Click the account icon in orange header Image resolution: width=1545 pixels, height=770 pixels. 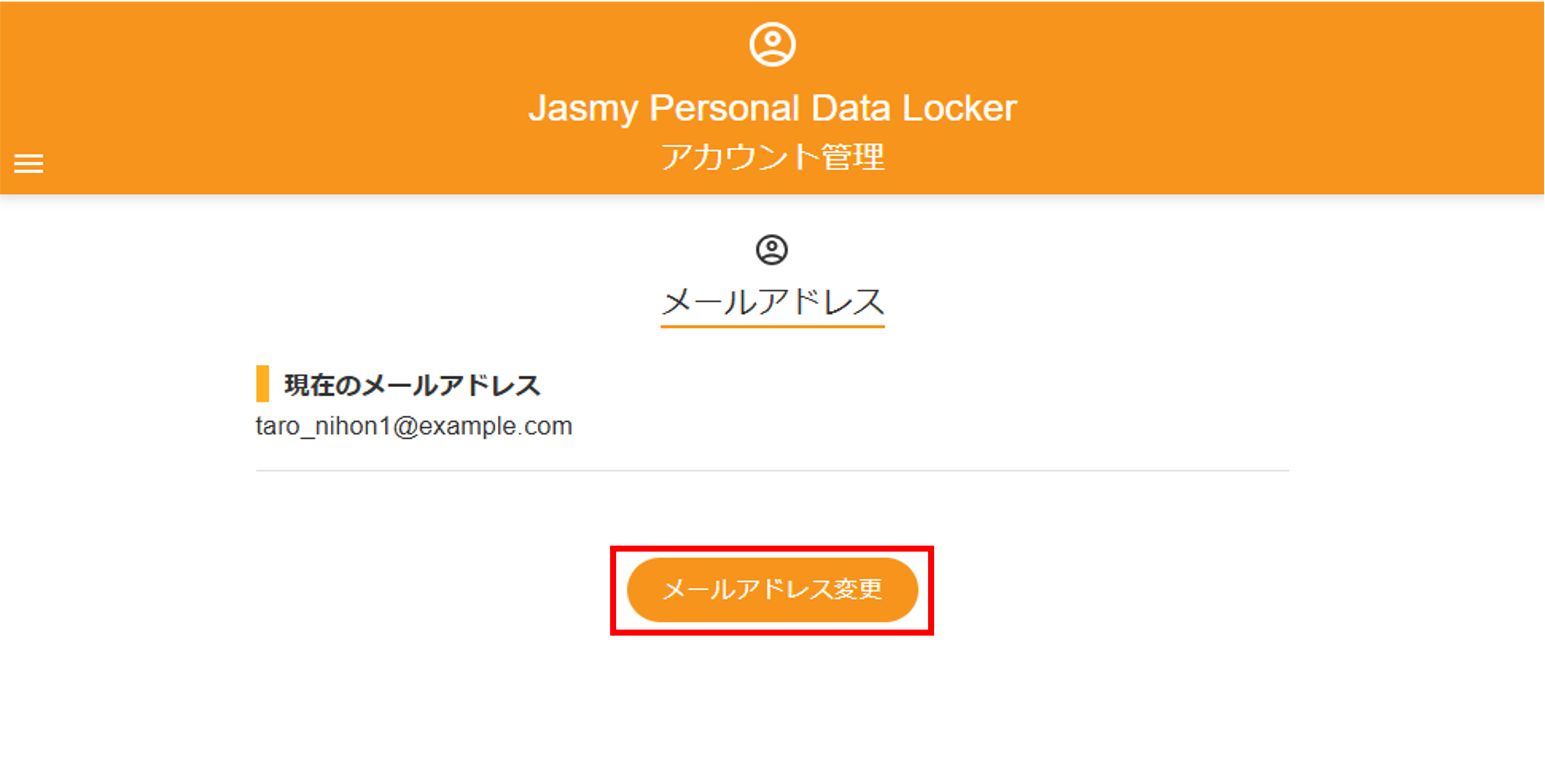772,44
